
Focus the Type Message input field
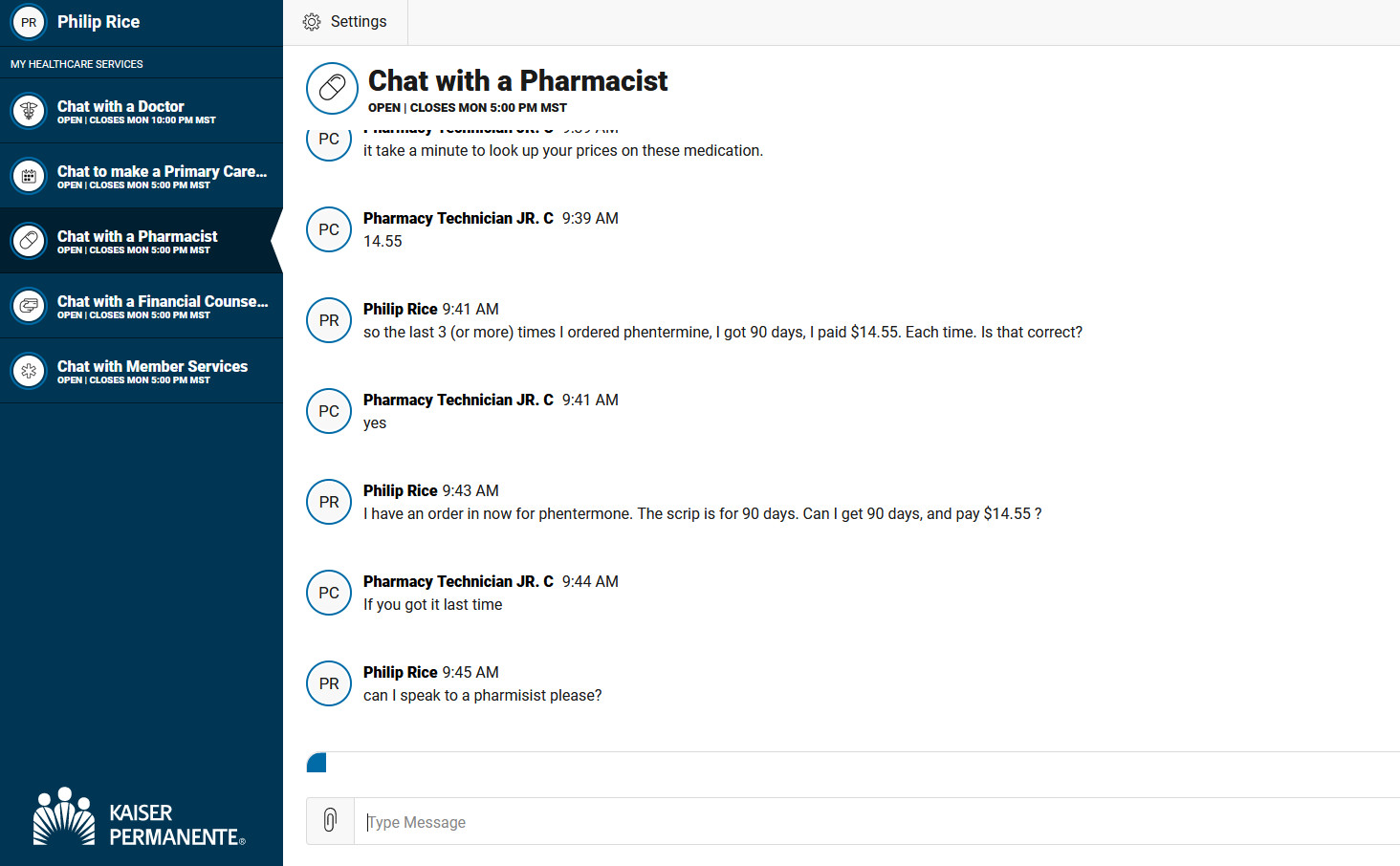coord(877,822)
